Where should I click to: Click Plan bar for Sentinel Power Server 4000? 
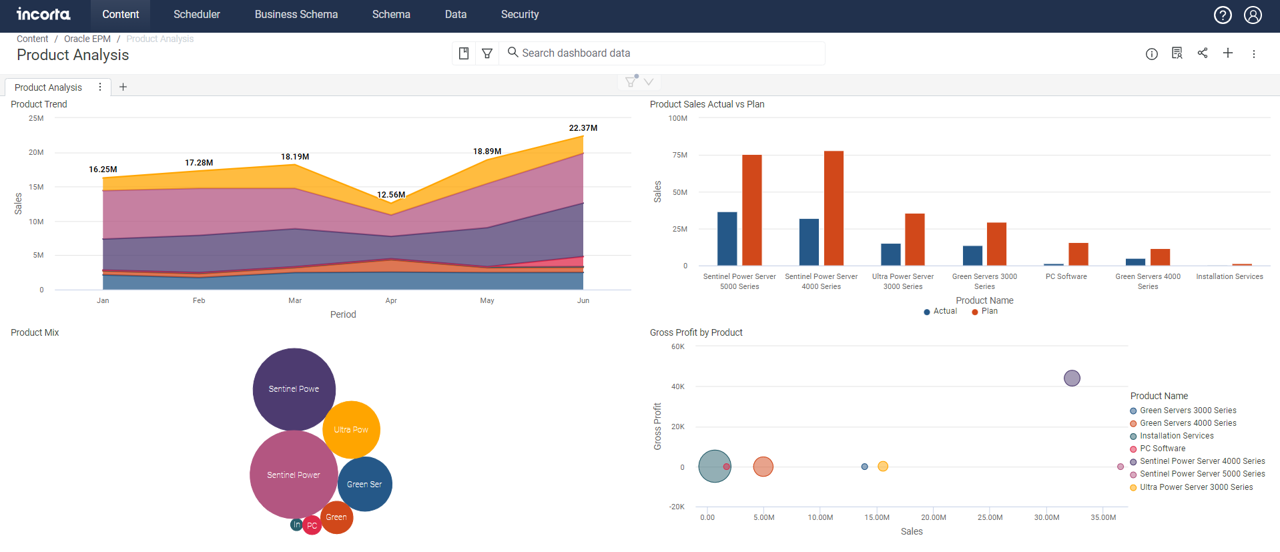coord(834,208)
